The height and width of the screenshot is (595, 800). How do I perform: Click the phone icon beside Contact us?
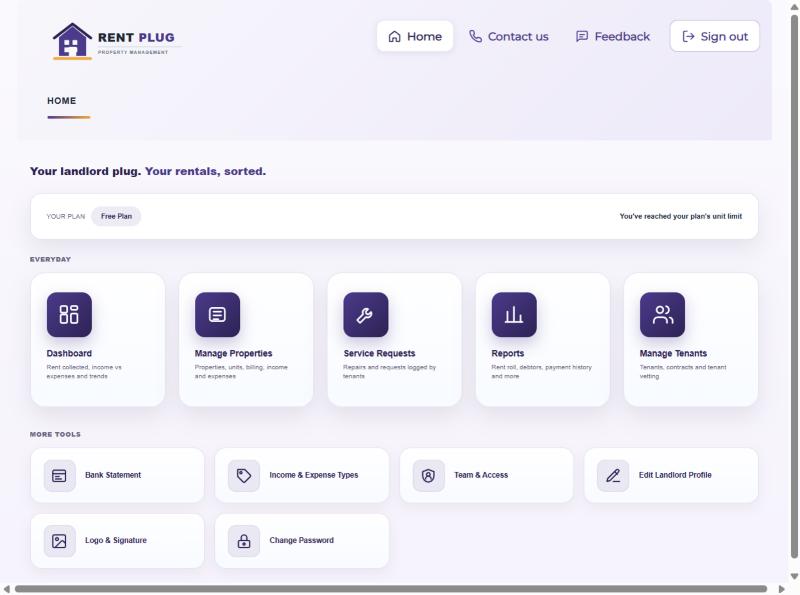pos(475,36)
